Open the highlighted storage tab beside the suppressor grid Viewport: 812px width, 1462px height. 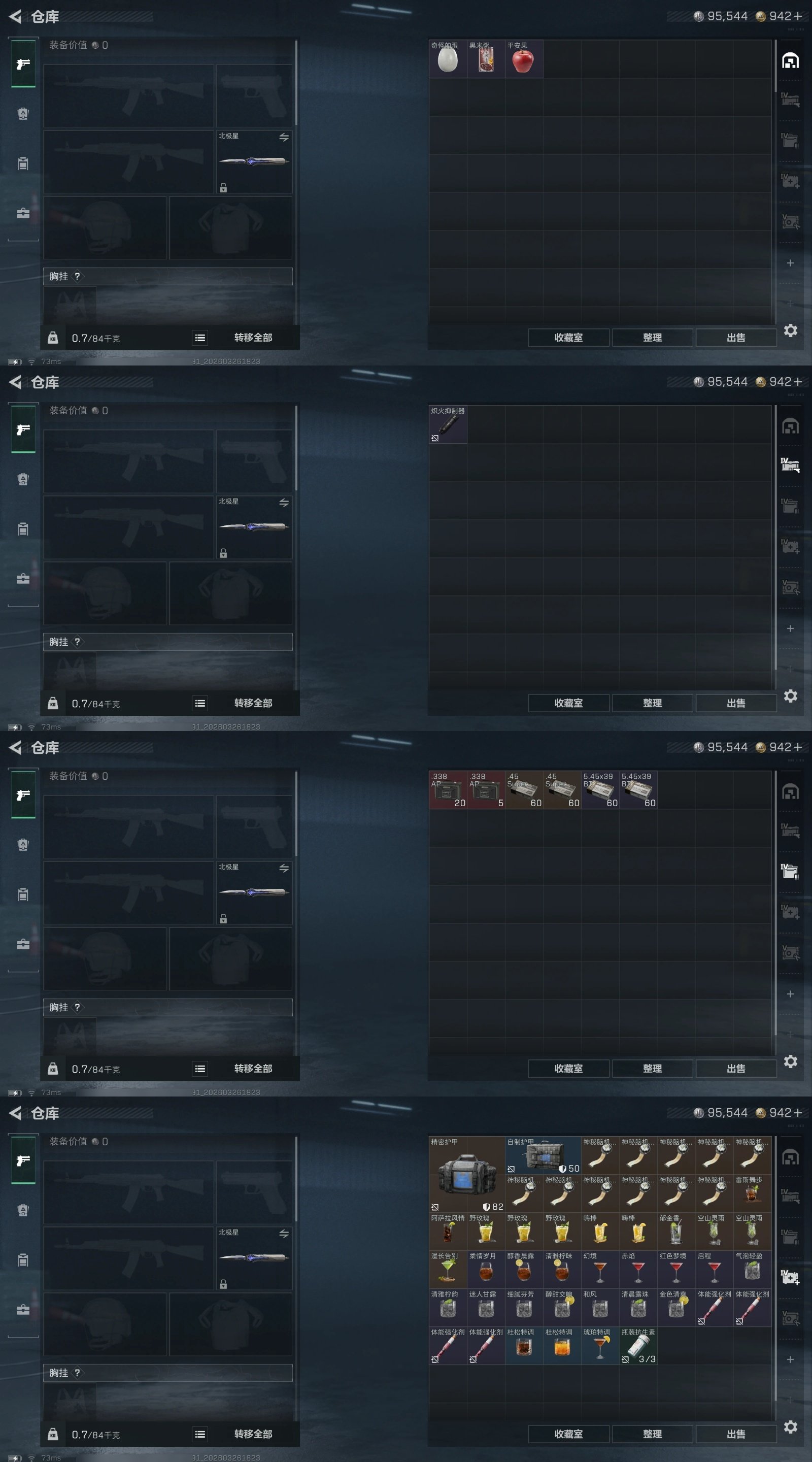tap(790, 466)
